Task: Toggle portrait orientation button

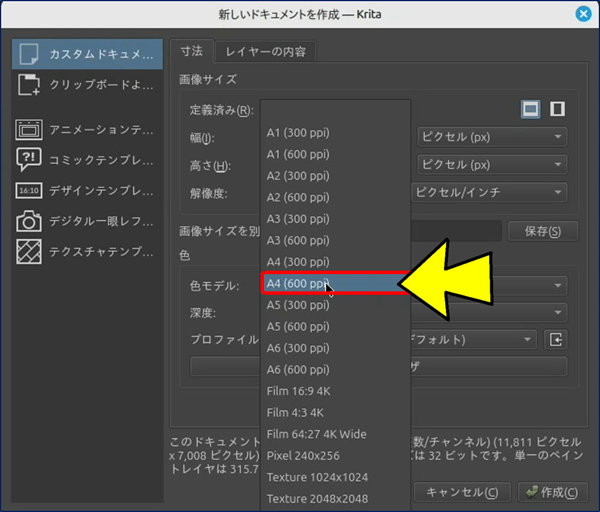Action: [x=558, y=109]
